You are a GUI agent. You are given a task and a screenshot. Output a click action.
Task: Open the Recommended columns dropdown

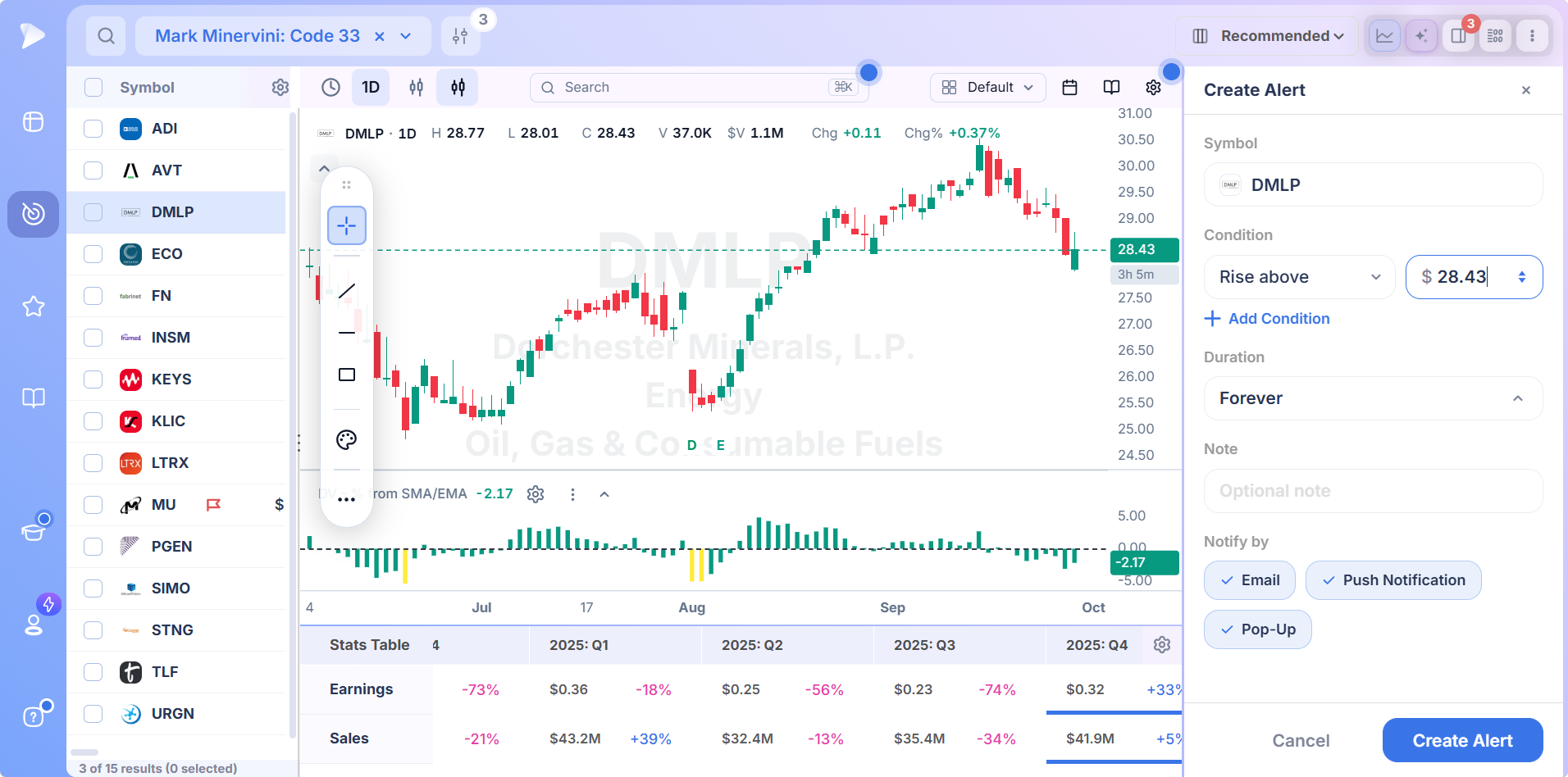pos(1267,36)
